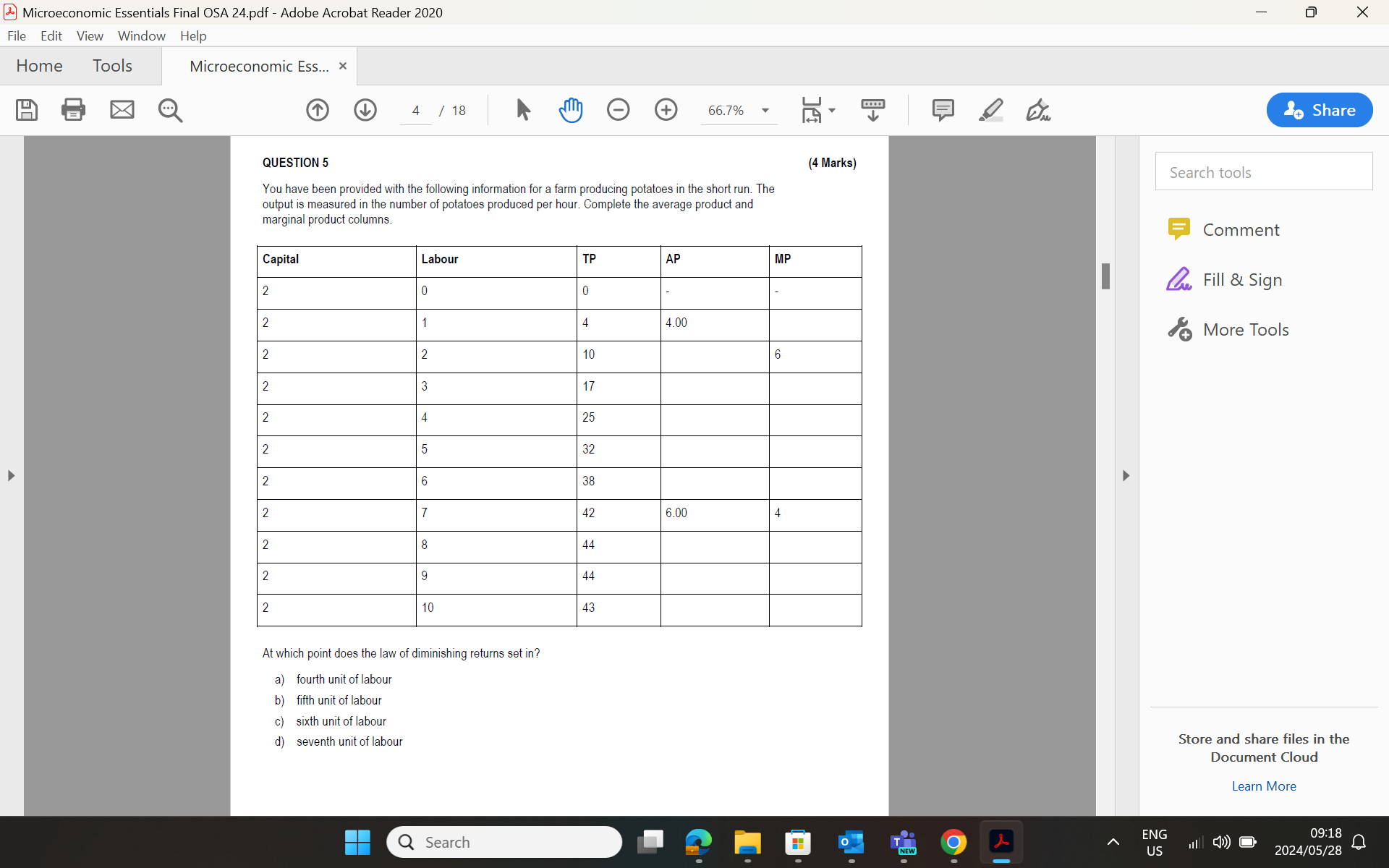
Task: Click the Learn More link
Action: coord(1263,786)
